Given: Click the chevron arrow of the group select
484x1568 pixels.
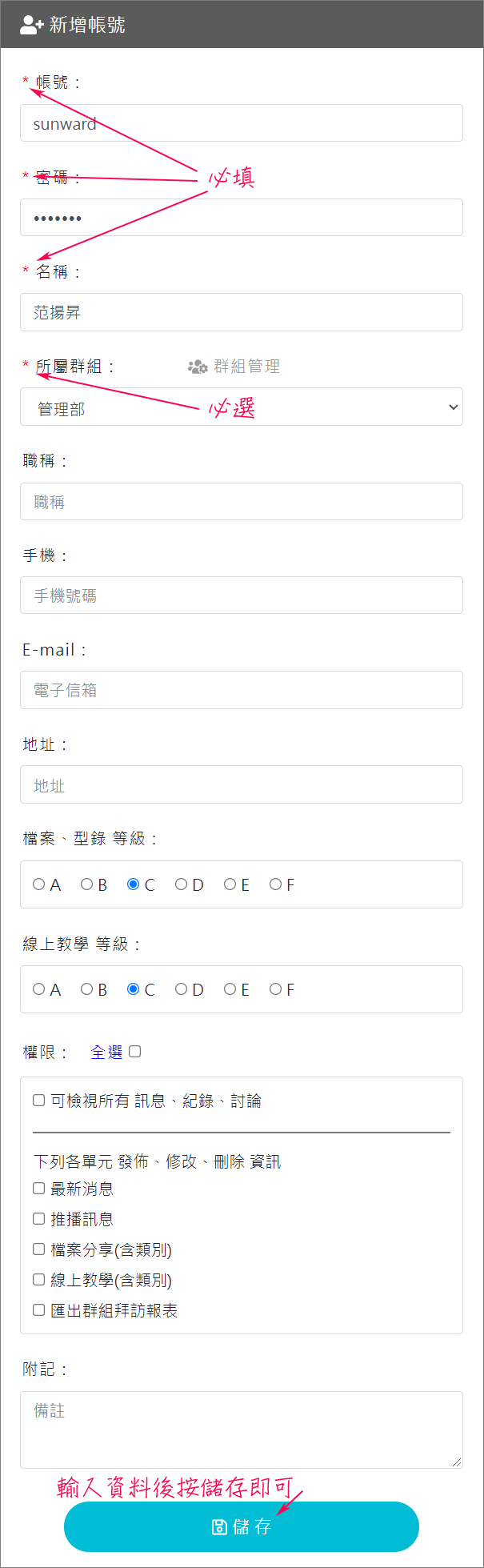Looking at the screenshot, I should point(453,407).
